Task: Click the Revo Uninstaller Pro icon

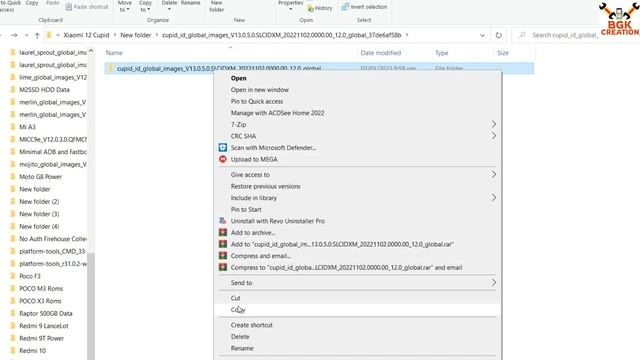Action: pos(222,221)
